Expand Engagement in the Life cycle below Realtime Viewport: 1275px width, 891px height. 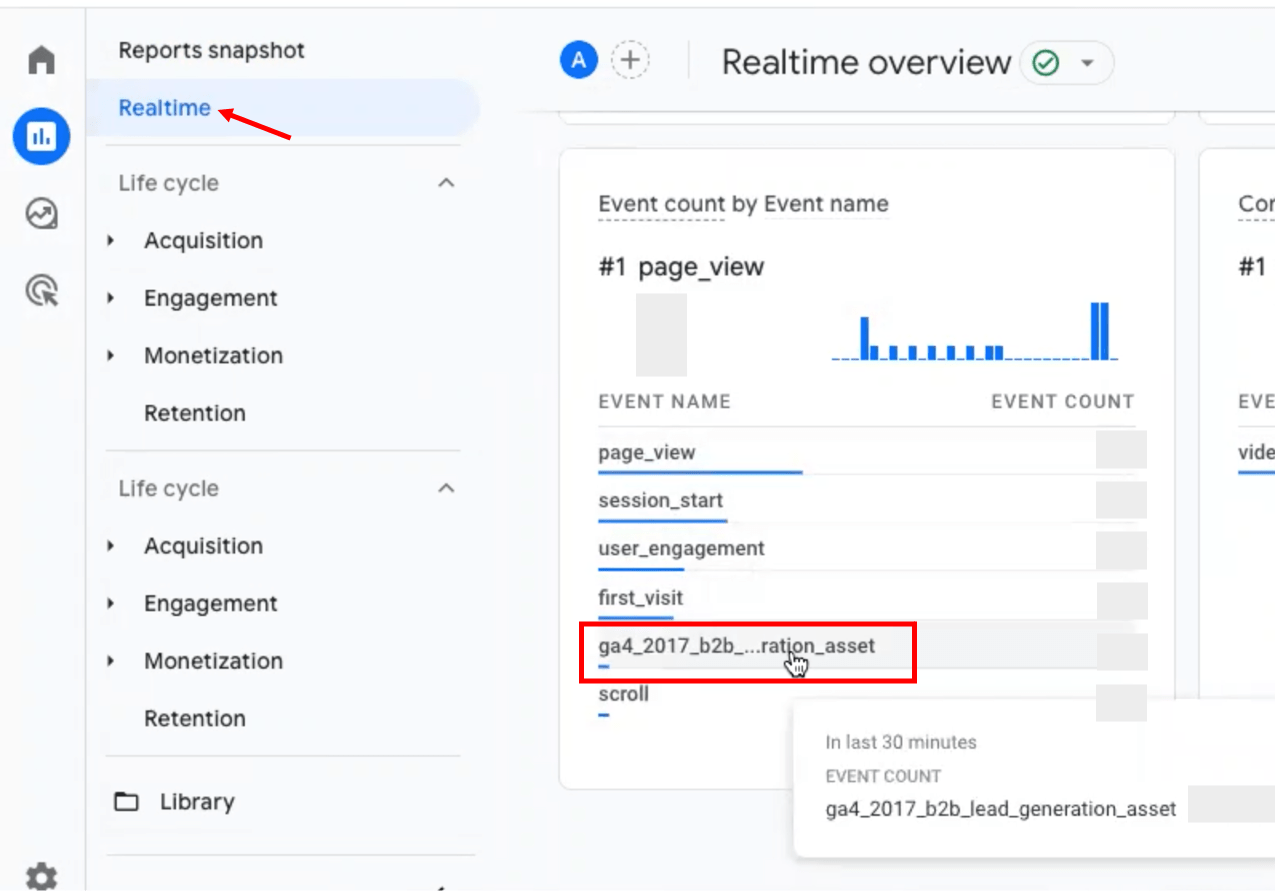111,298
